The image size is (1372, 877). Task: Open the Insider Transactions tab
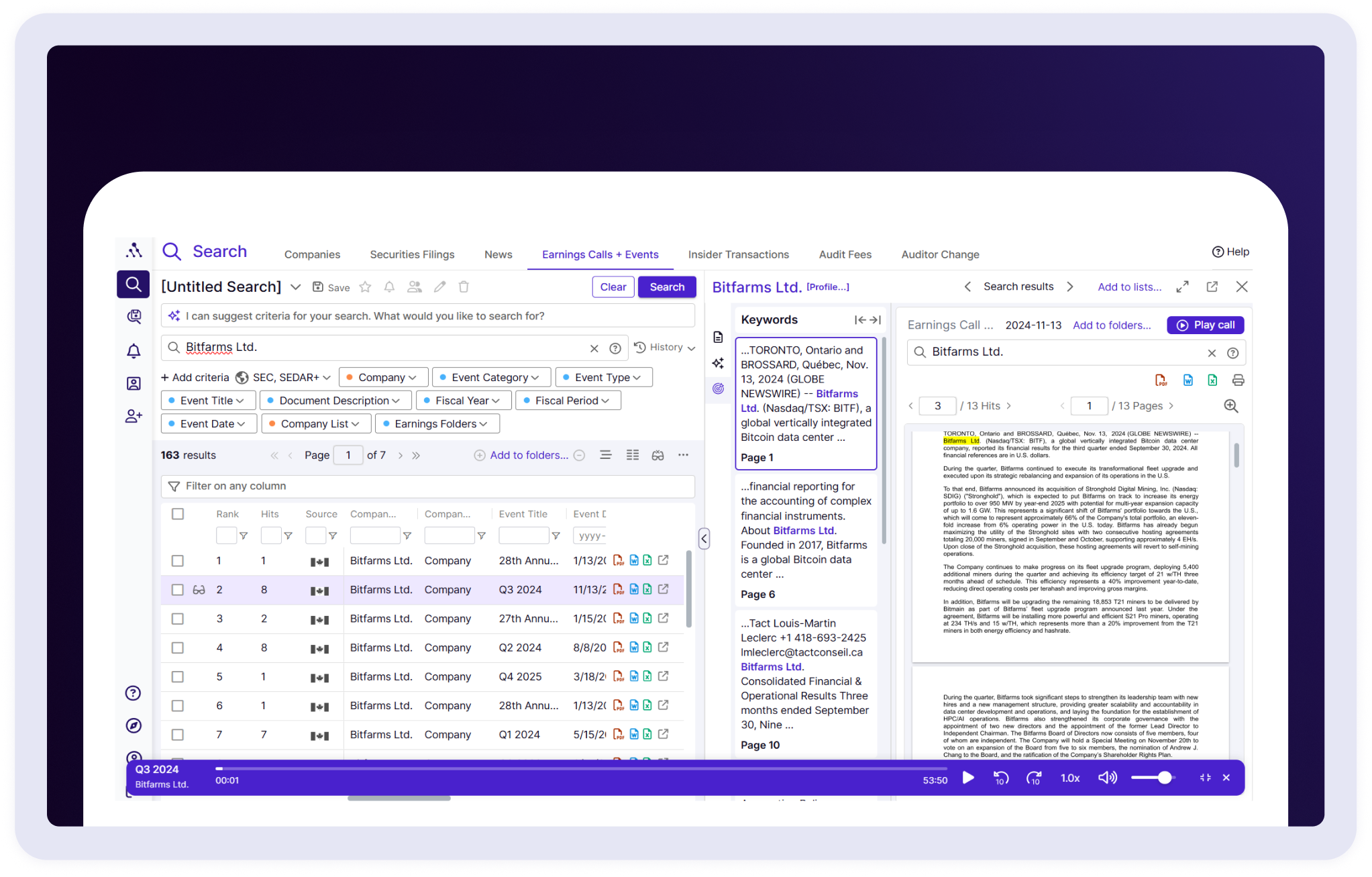click(x=738, y=255)
